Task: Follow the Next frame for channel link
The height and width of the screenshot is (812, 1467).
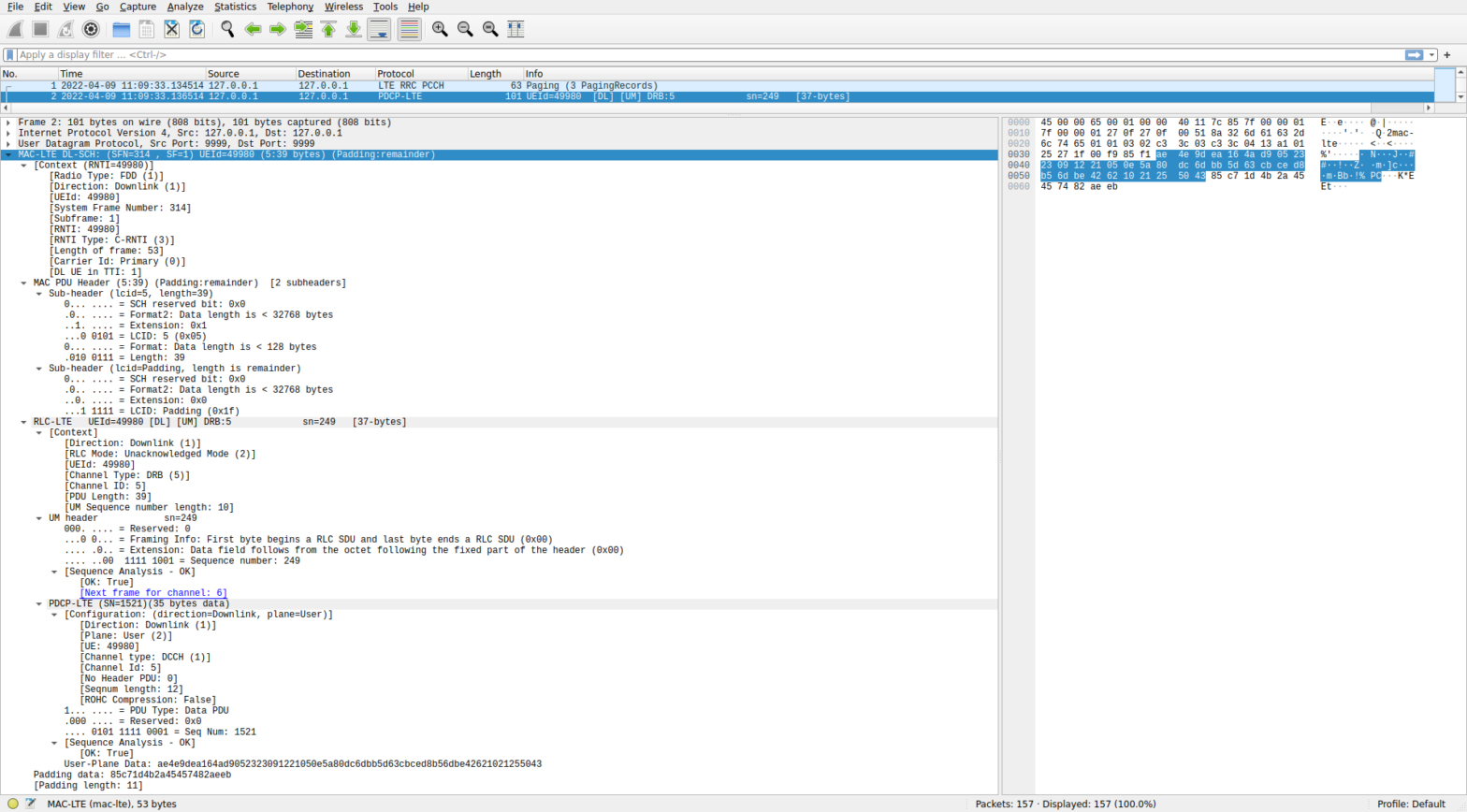Action: (x=153, y=593)
